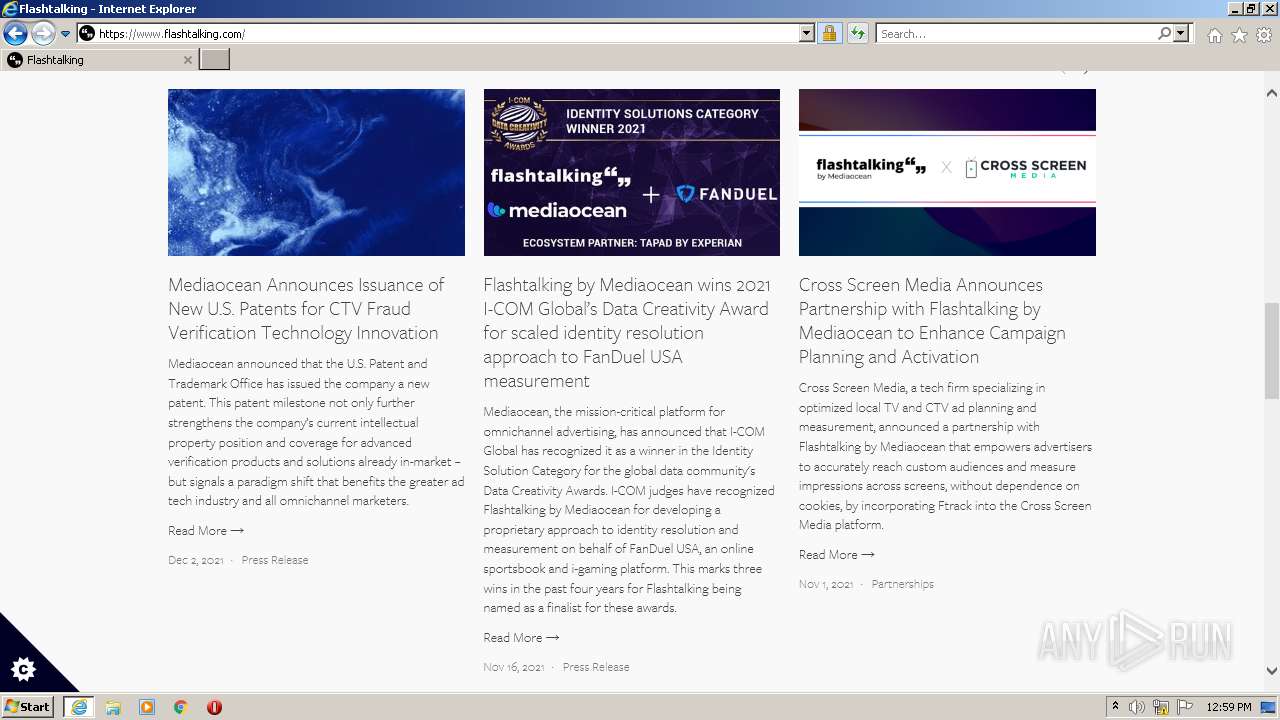This screenshot has width=1280, height=720.
Task: Click the Partnerships category tag
Action: coord(902,584)
